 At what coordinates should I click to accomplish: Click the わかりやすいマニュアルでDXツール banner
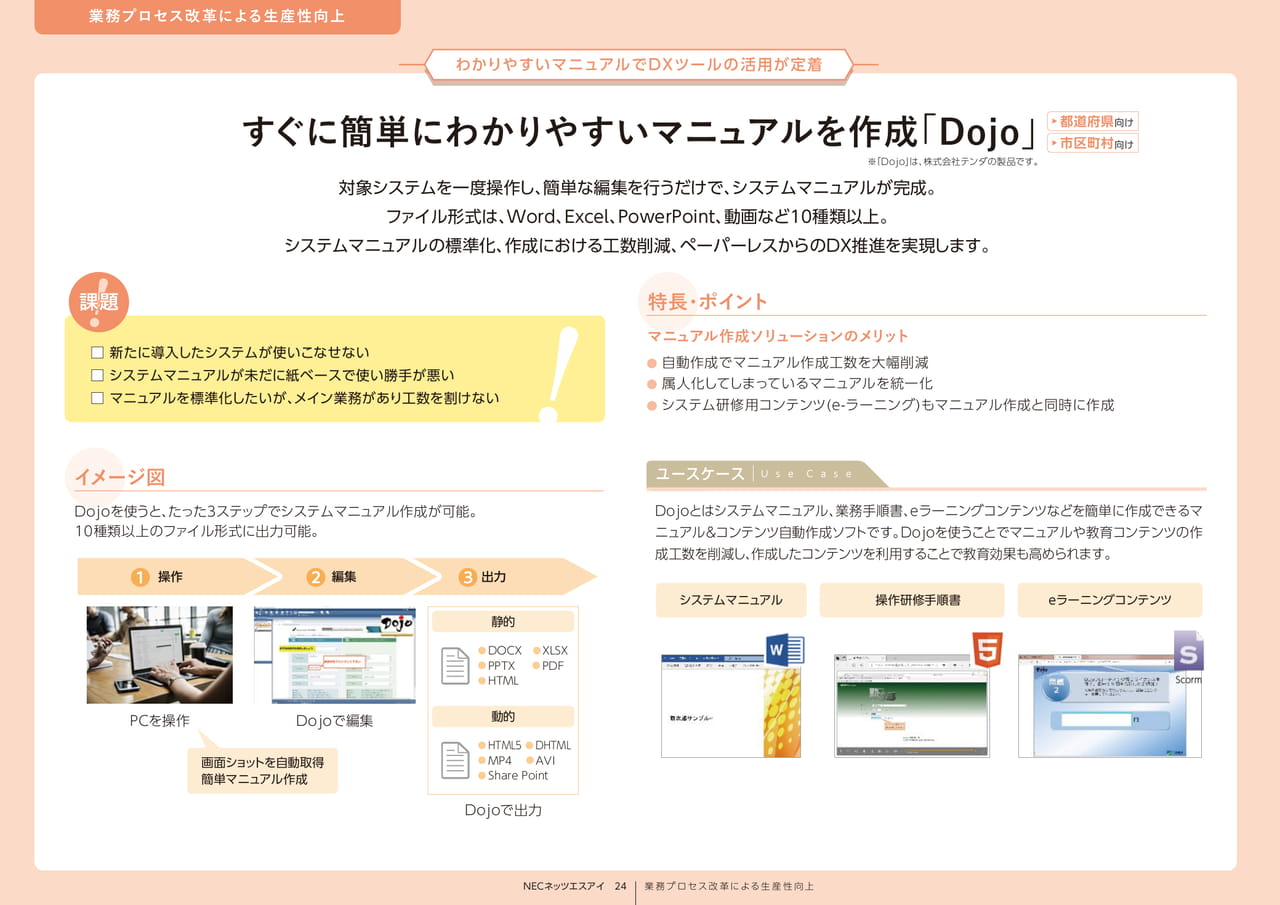(x=639, y=65)
